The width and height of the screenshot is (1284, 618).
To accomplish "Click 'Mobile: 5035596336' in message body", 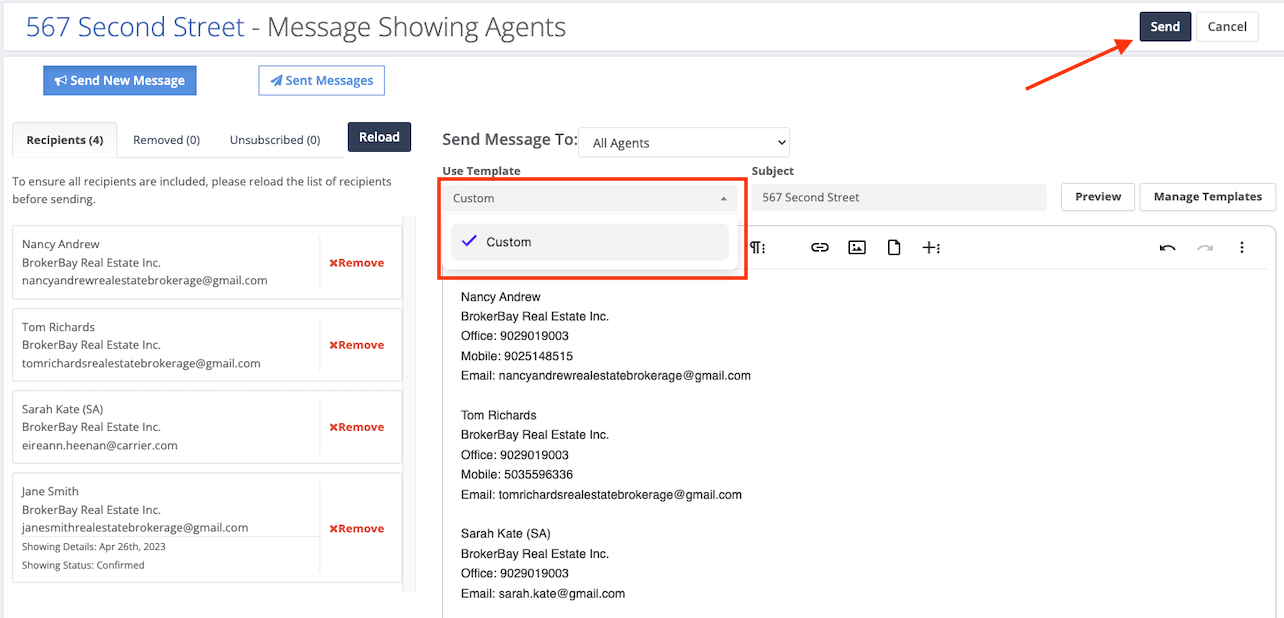I will tap(517, 475).
